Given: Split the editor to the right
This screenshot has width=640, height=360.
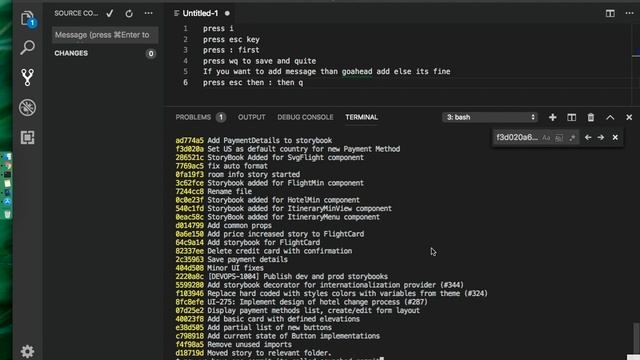Looking at the screenshot, I should (x=610, y=13).
